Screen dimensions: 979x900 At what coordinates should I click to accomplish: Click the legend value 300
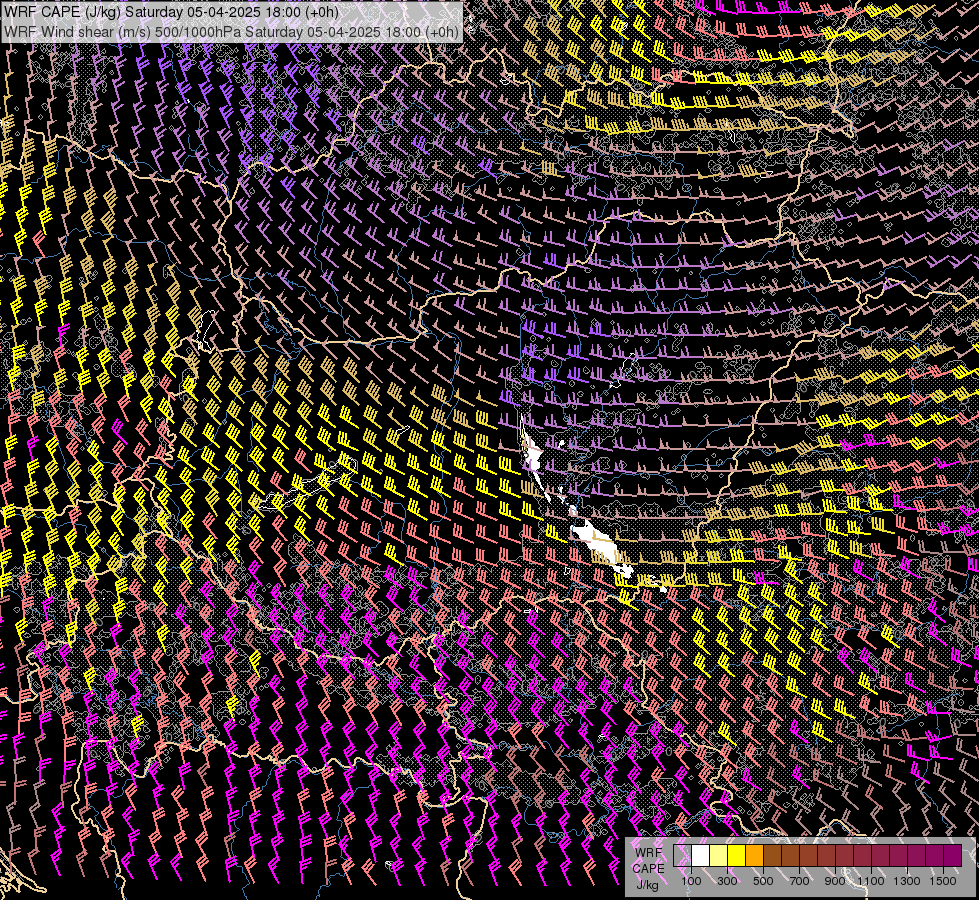(x=727, y=881)
